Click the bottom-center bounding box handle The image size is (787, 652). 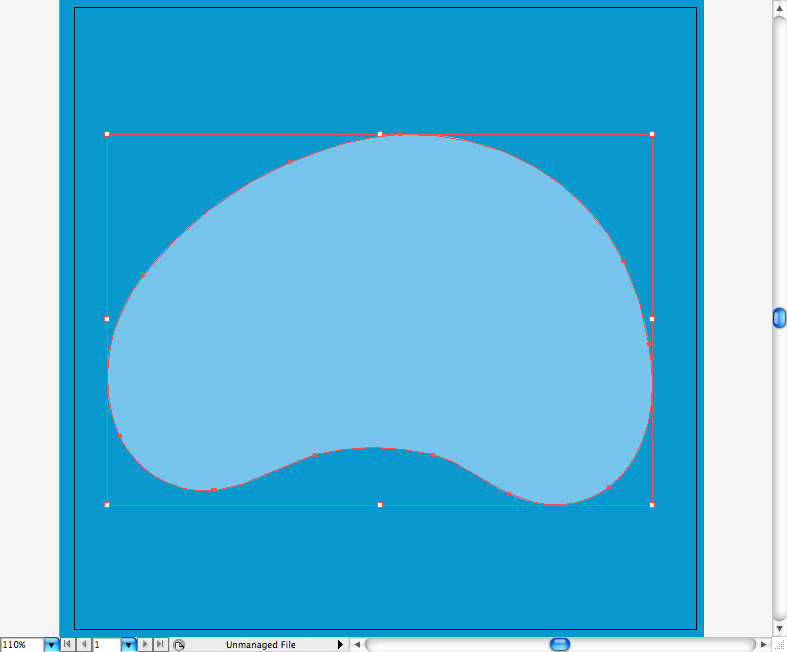point(380,505)
